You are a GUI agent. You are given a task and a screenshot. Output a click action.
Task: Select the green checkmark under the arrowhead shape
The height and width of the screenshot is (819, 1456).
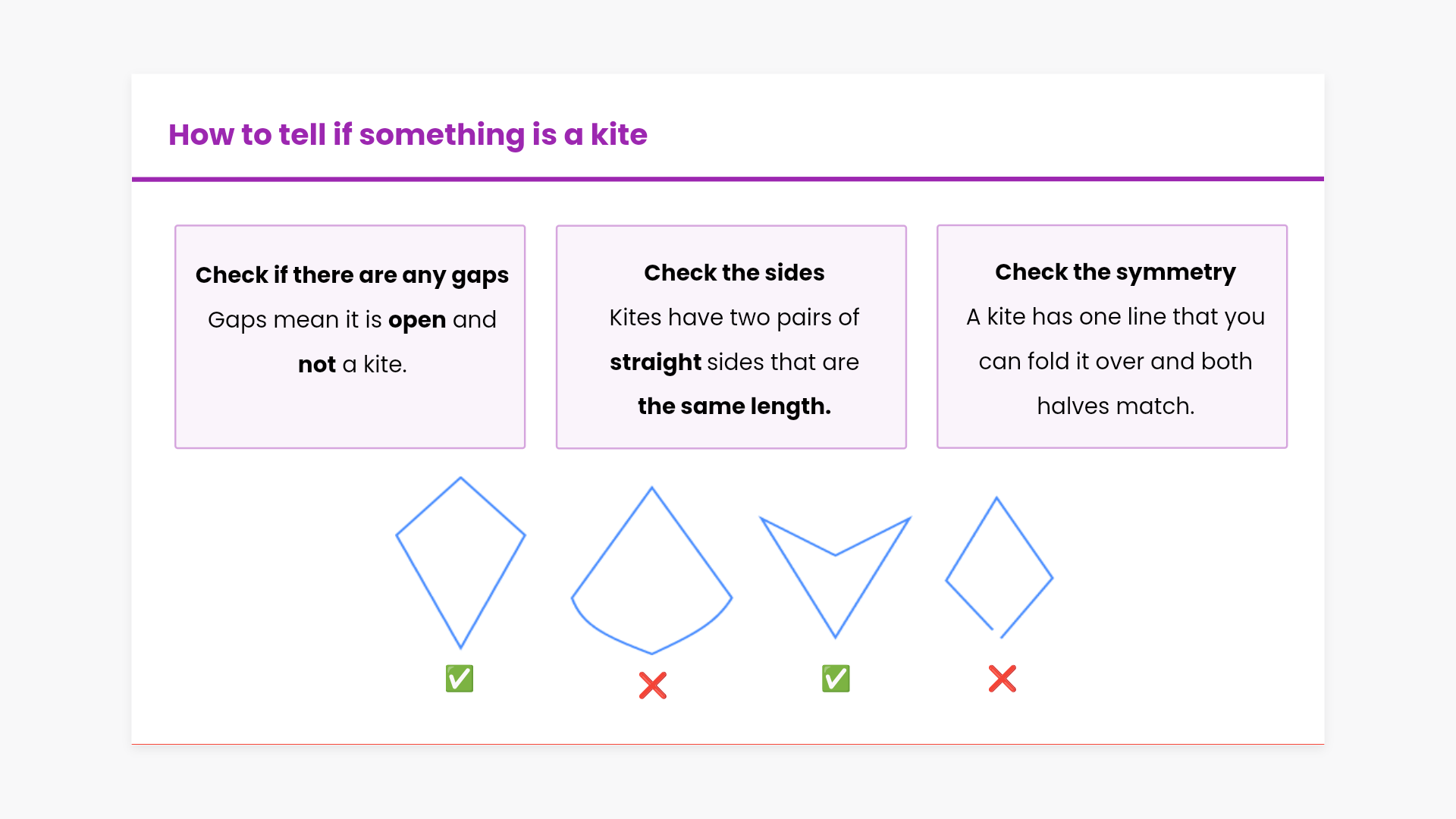click(x=836, y=679)
